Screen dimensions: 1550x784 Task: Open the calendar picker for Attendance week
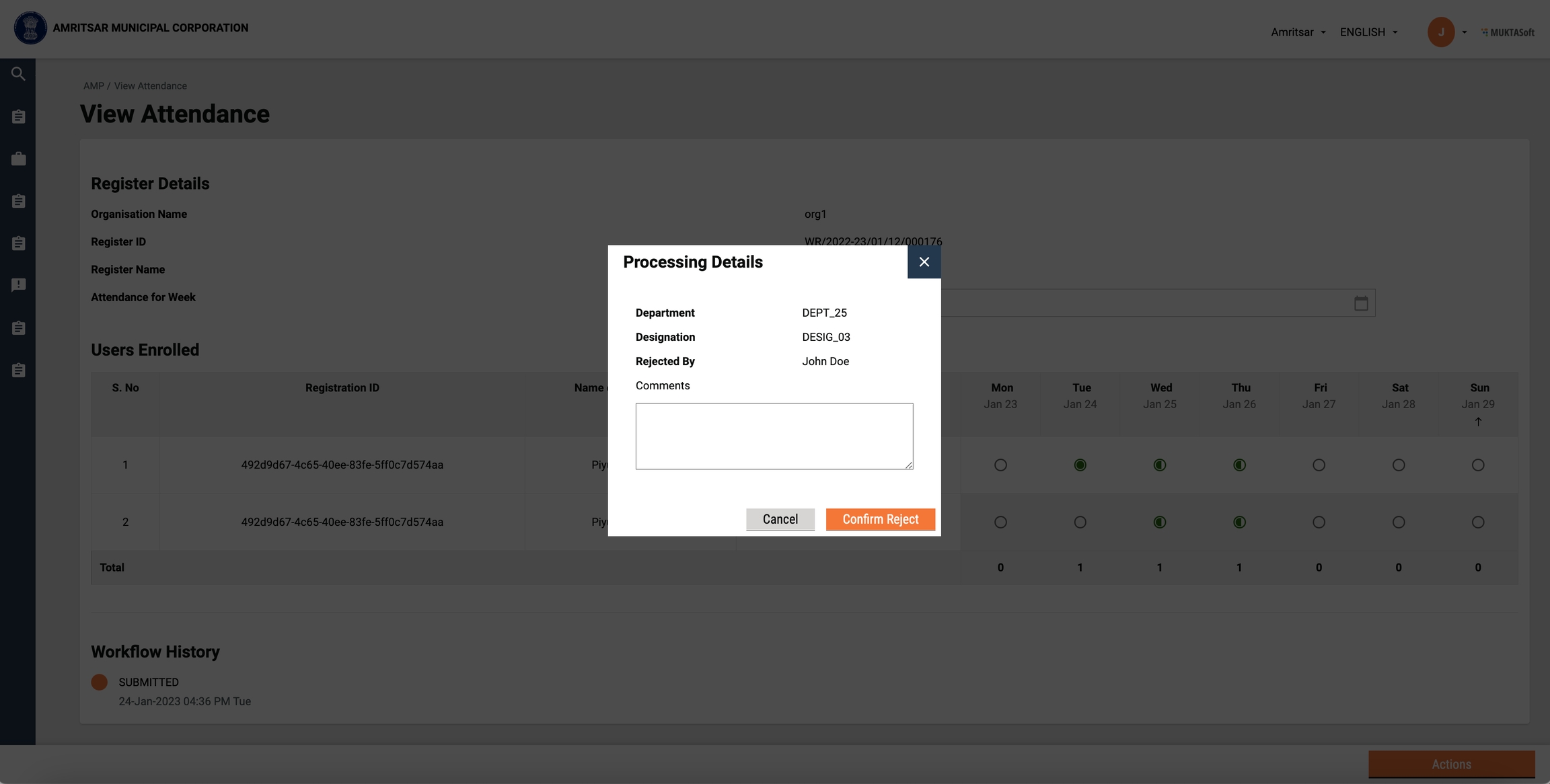coord(1361,303)
